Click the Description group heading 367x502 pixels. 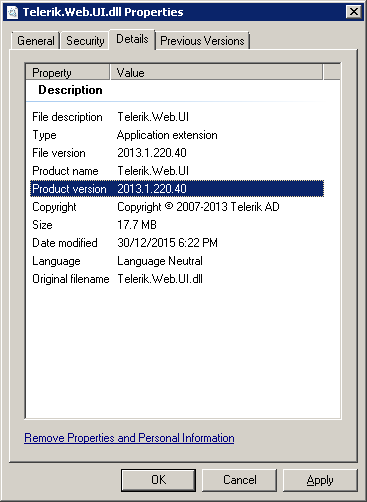tap(70, 90)
